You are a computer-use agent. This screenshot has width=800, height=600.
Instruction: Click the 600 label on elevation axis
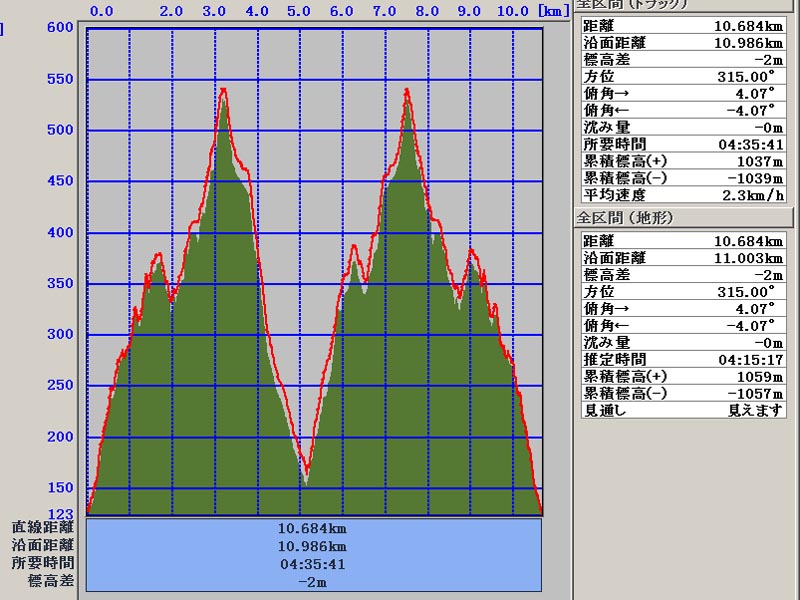[x=61, y=28]
